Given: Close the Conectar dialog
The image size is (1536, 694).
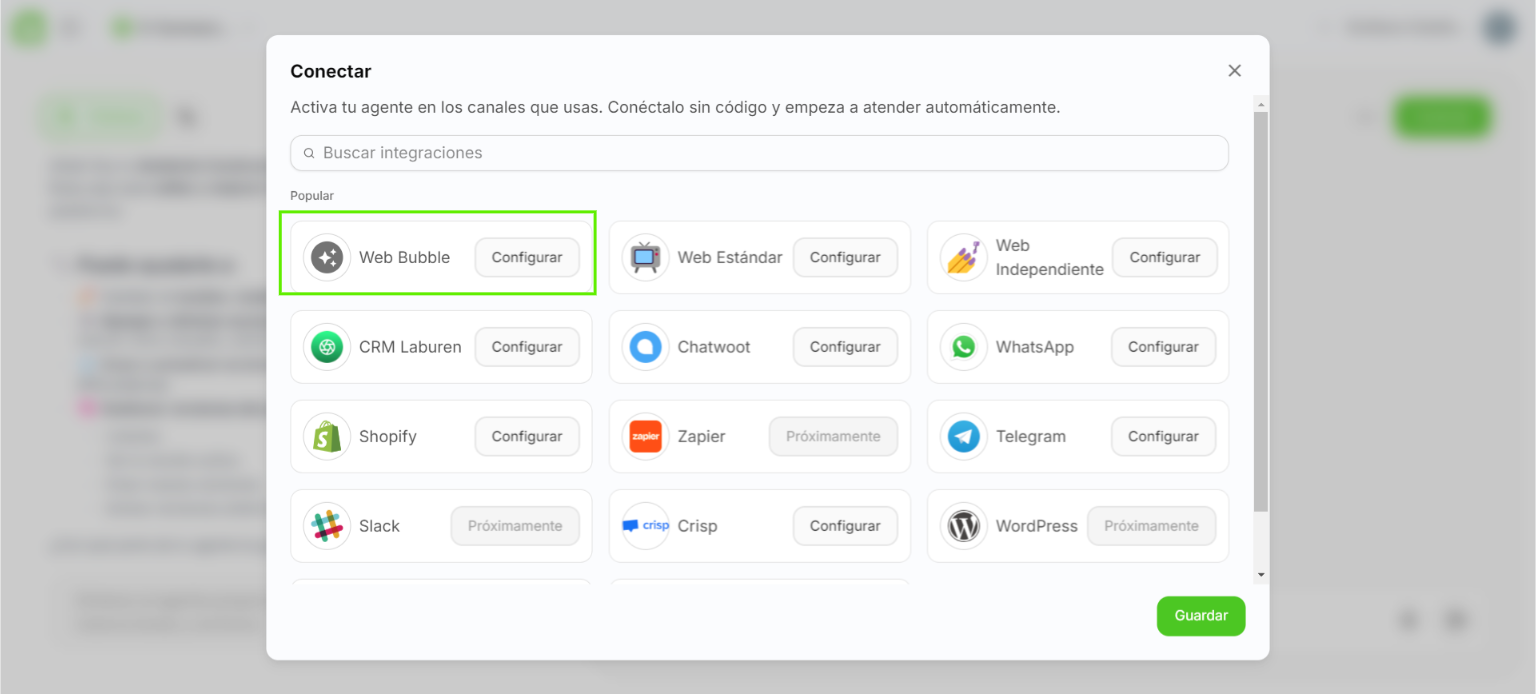Looking at the screenshot, I should pos(1234,71).
